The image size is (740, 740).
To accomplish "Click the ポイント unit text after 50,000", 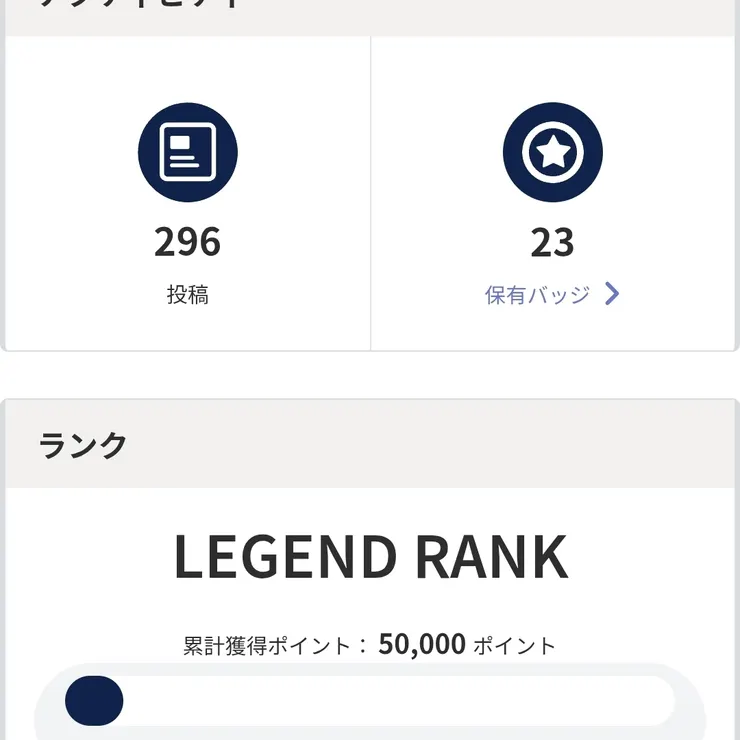I will (x=514, y=646).
